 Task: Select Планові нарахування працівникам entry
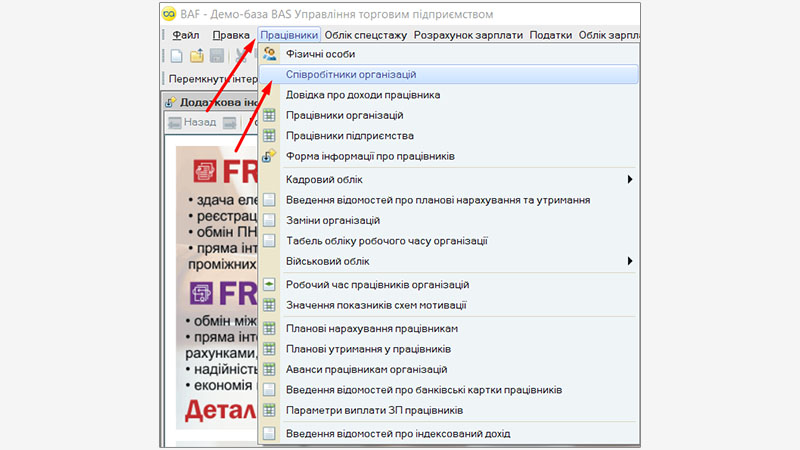372,328
